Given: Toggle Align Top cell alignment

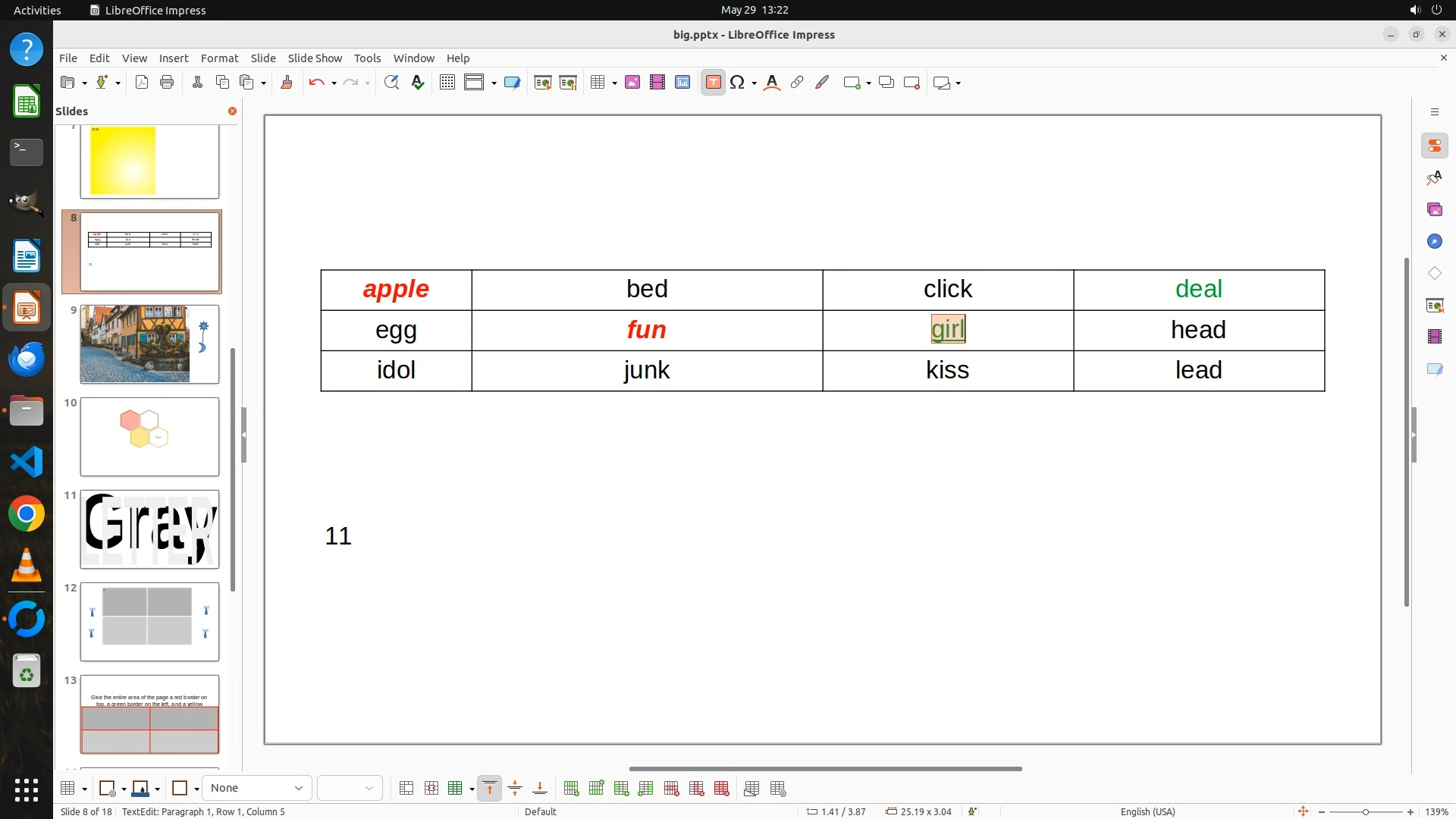Looking at the screenshot, I should 490,789.
